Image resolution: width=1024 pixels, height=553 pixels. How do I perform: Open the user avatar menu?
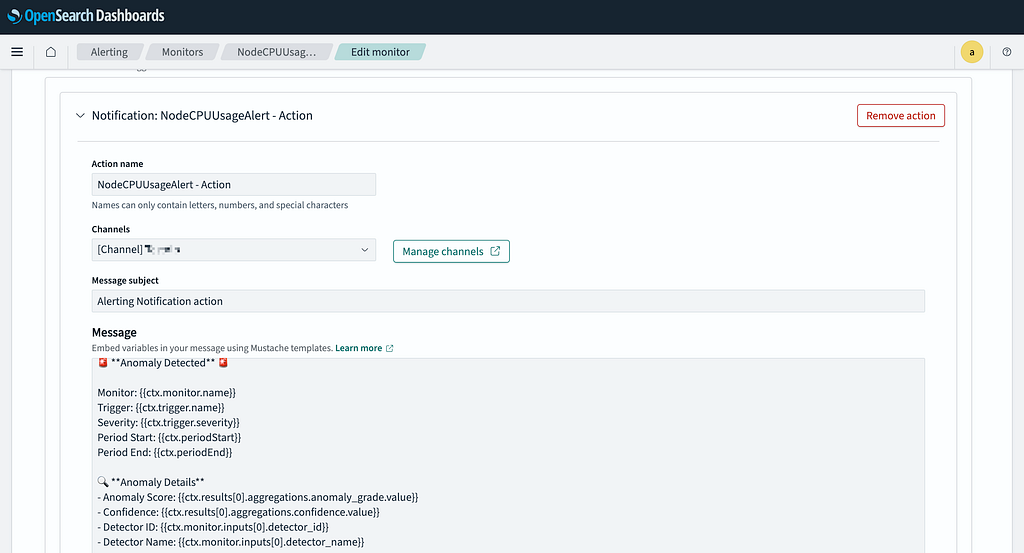(972, 52)
